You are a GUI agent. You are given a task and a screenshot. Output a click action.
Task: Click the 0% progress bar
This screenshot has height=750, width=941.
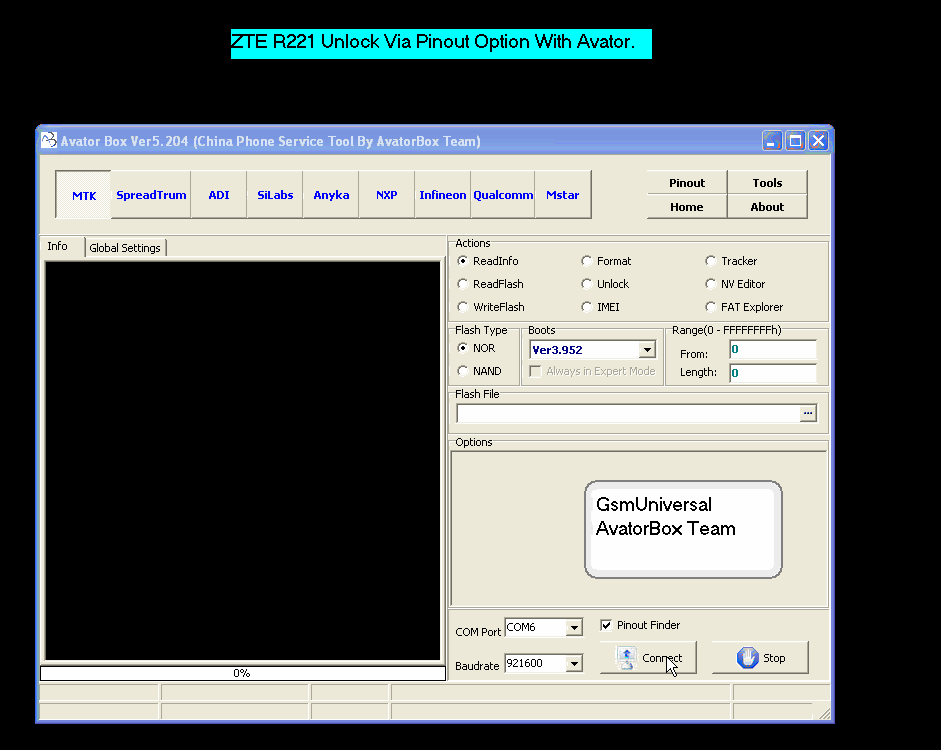(242, 673)
